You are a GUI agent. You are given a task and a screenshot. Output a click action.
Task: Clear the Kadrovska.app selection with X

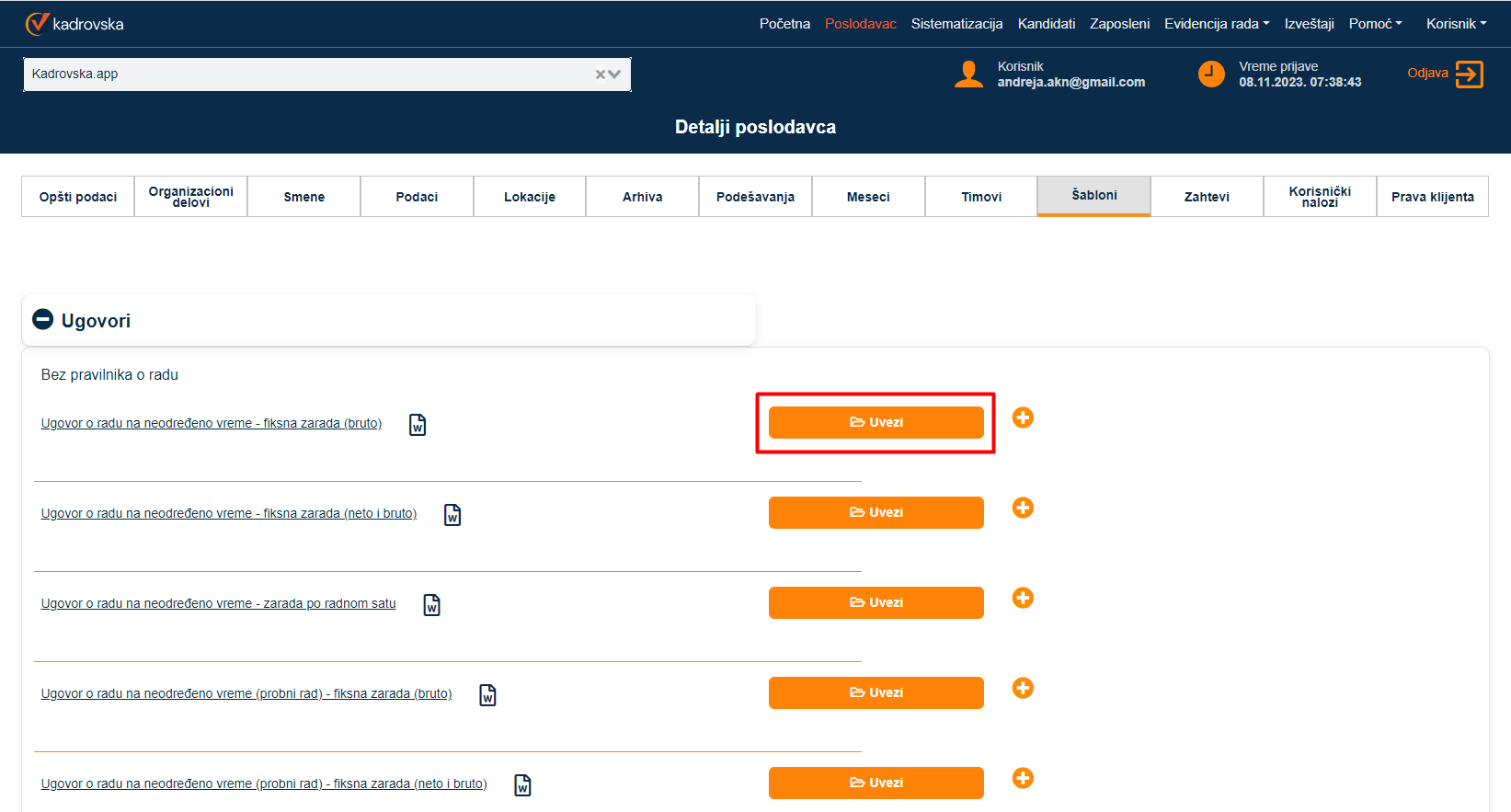tap(601, 74)
